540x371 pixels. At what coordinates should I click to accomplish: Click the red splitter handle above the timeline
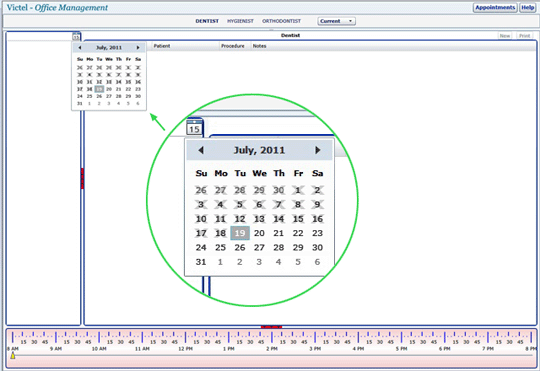click(271, 327)
